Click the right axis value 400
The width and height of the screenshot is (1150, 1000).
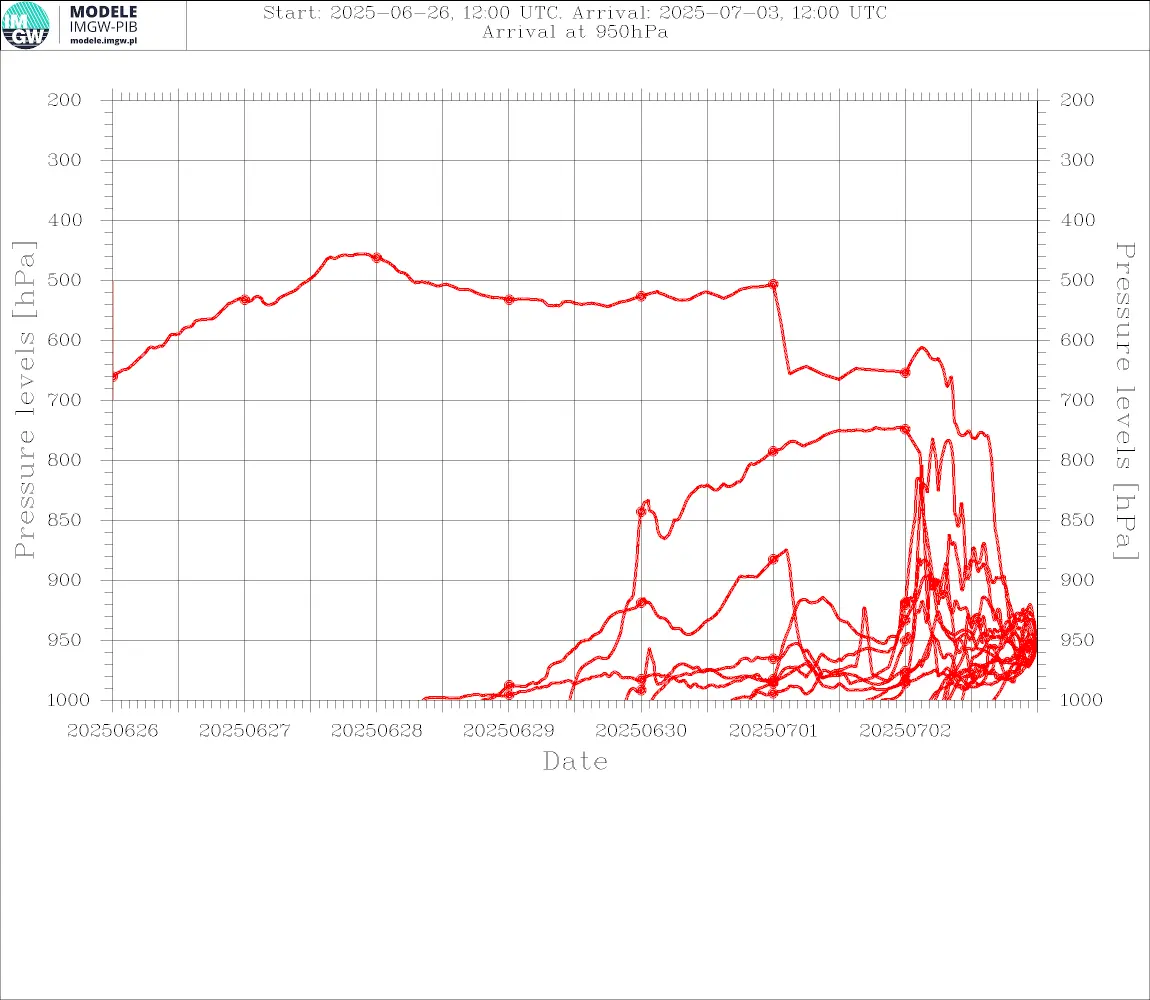pos(1077,220)
